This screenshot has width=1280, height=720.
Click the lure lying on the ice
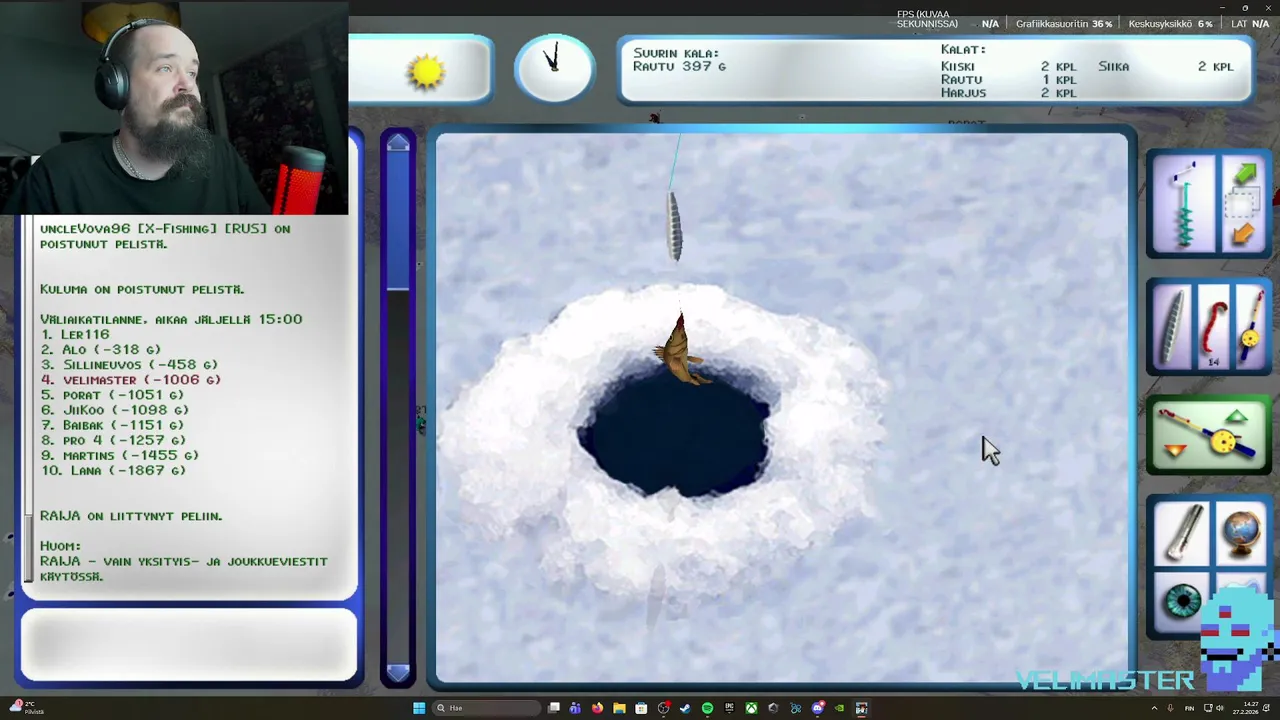(675, 227)
